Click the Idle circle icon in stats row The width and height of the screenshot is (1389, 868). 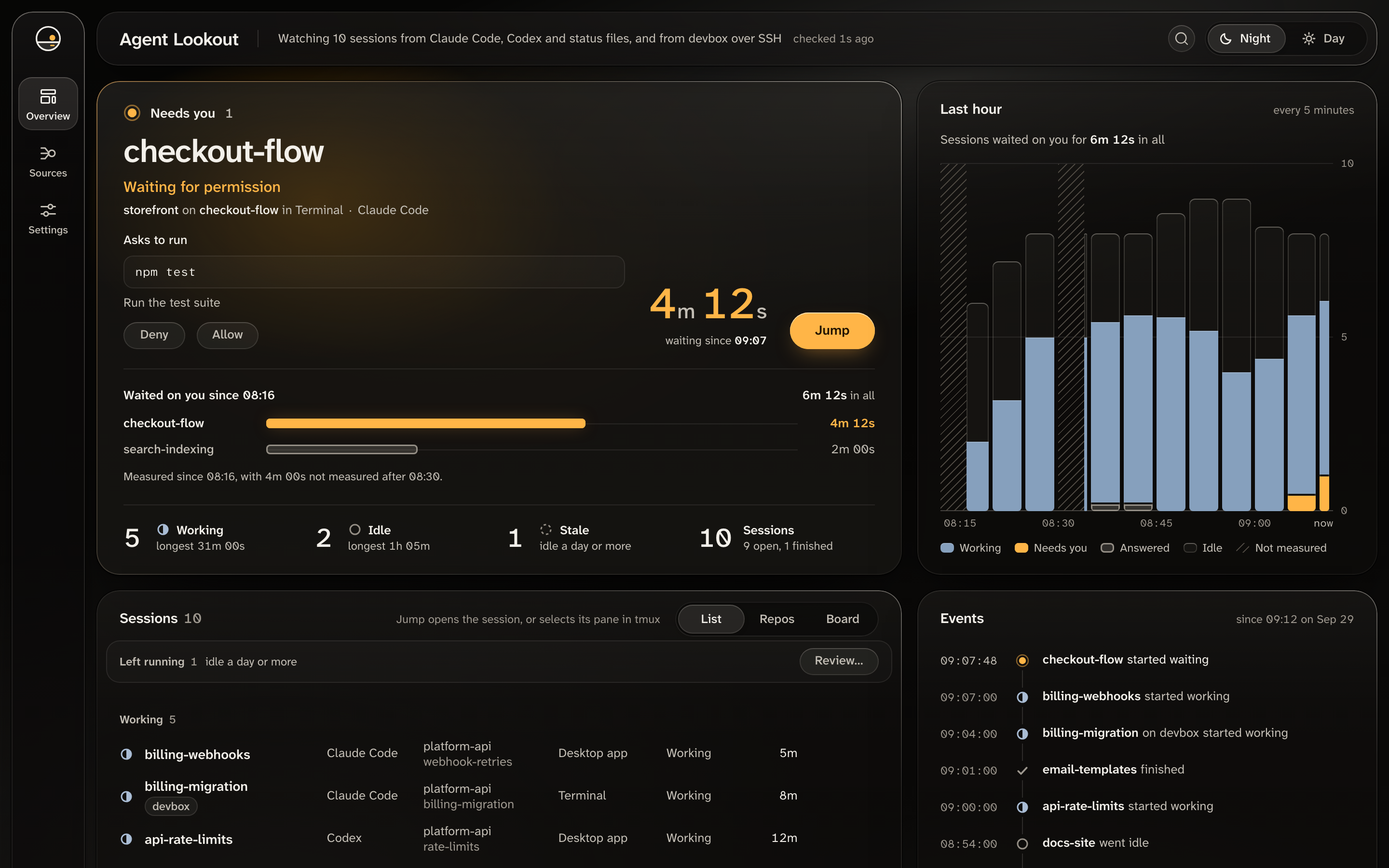[x=354, y=529]
